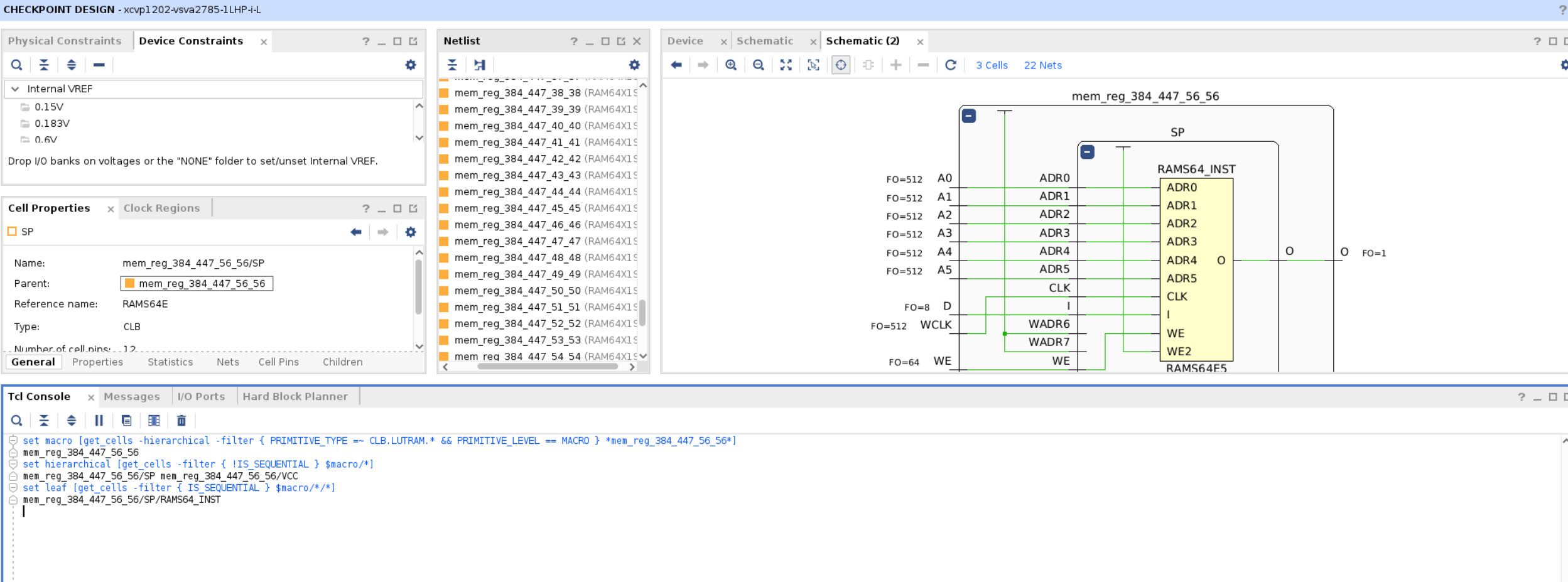Collapse mem_reg_384_447_56_56 block minus button
This screenshot has width=1568, height=582.
[x=969, y=116]
